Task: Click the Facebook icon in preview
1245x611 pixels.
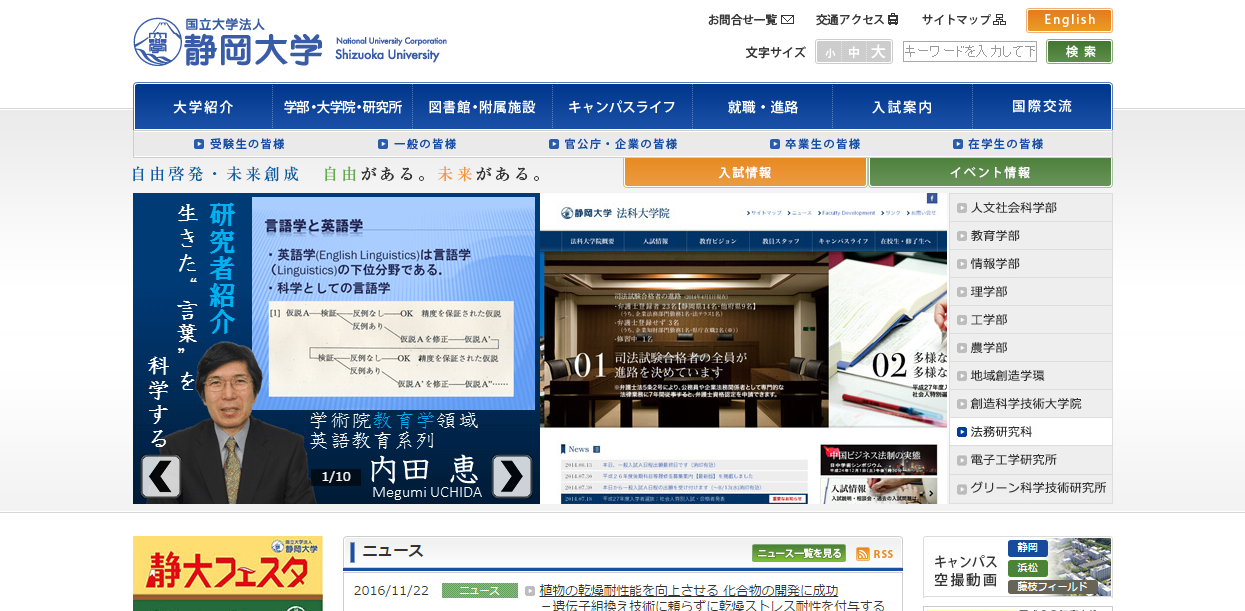Action: pos(932,198)
